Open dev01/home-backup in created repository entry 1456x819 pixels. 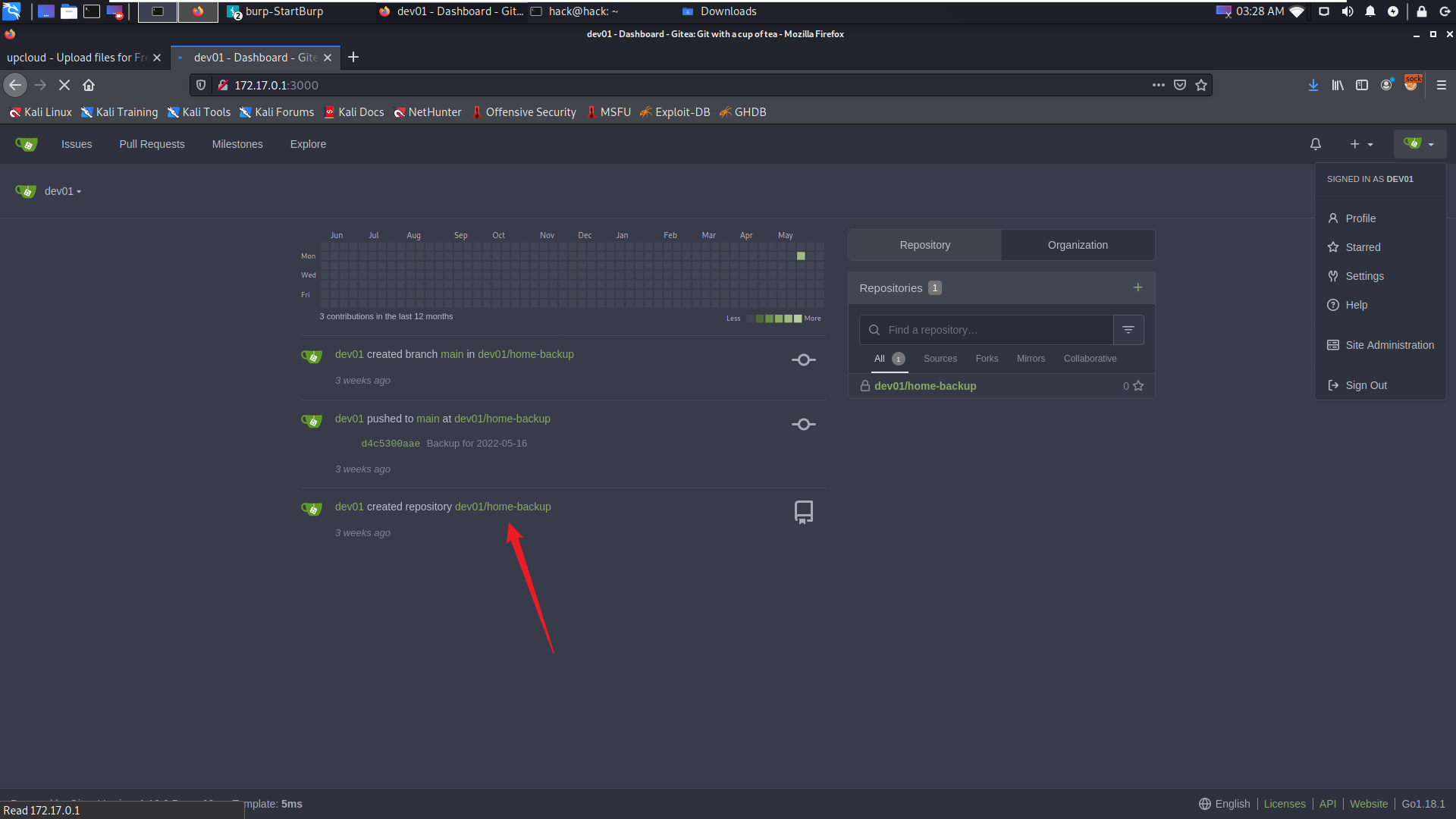tap(503, 507)
